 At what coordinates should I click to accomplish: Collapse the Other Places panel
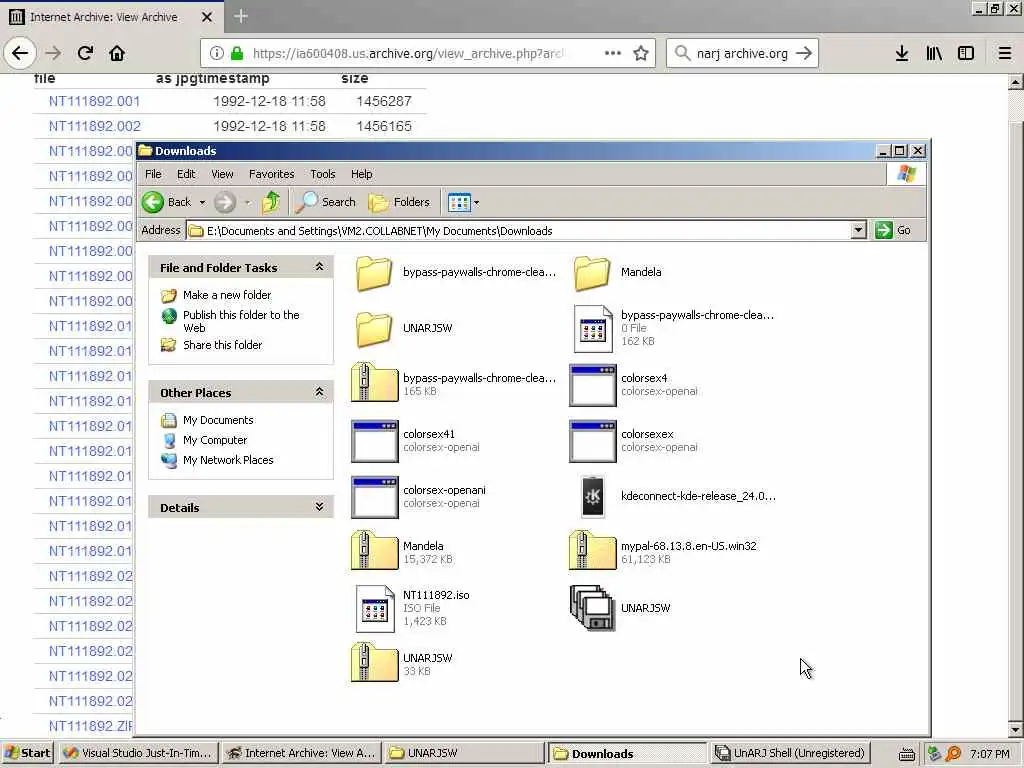click(x=319, y=392)
